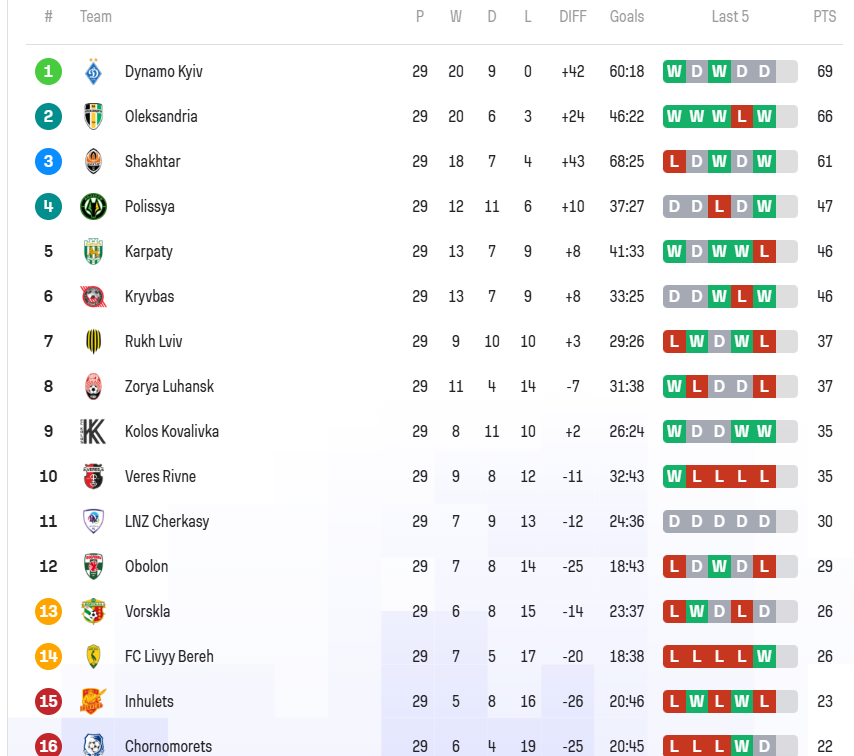The image size is (854, 756).
Task: Click Chornomorets rank 16 badge
Action: [x=48, y=745]
